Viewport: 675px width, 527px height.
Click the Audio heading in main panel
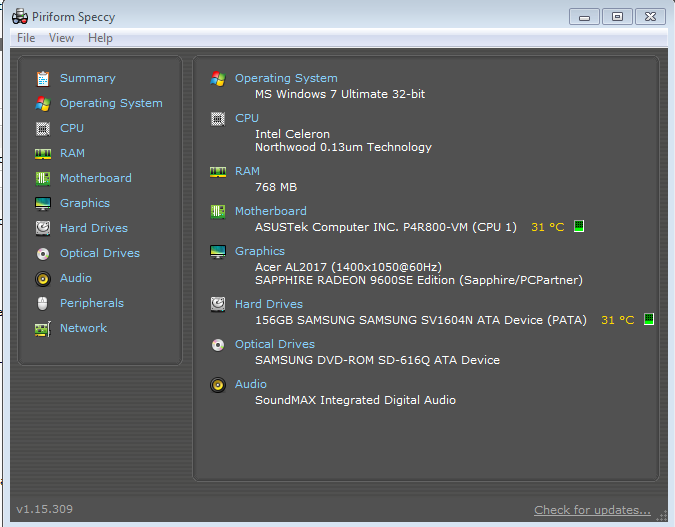pyautogui.click(x=251, y=384)
